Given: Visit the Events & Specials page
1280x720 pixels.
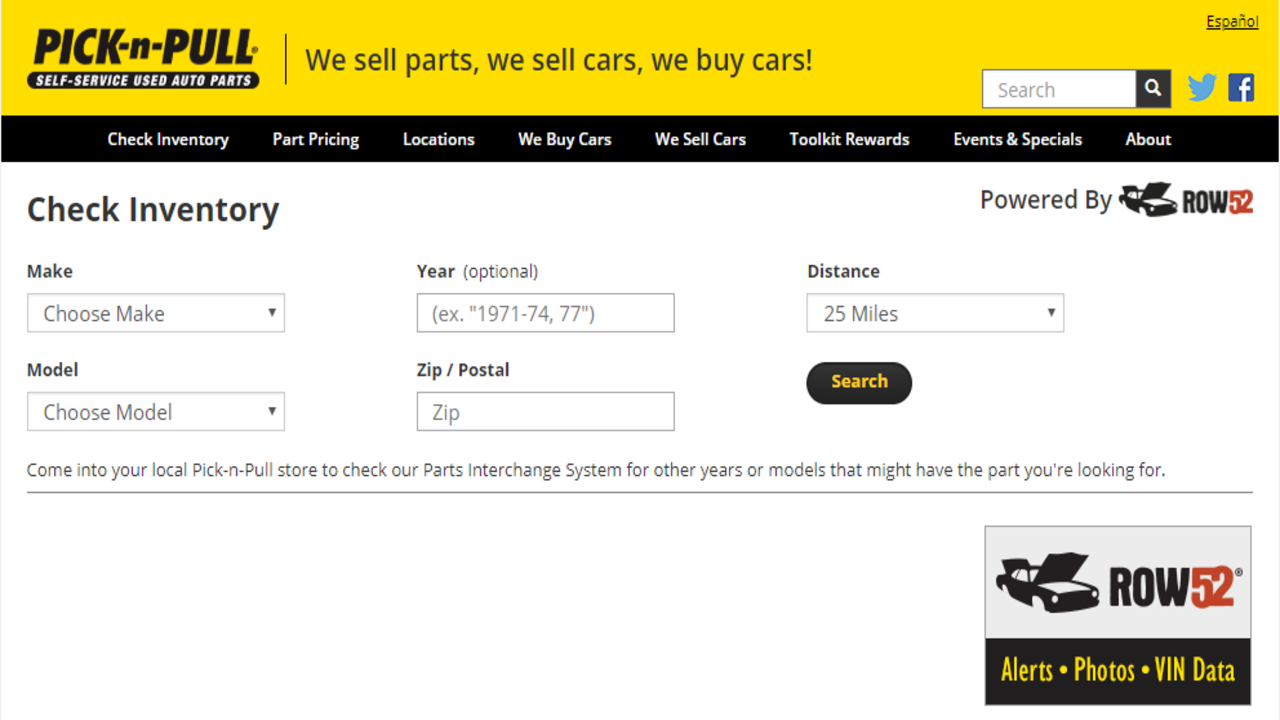Looking at the screenshot, I should tap(1017, 139).
